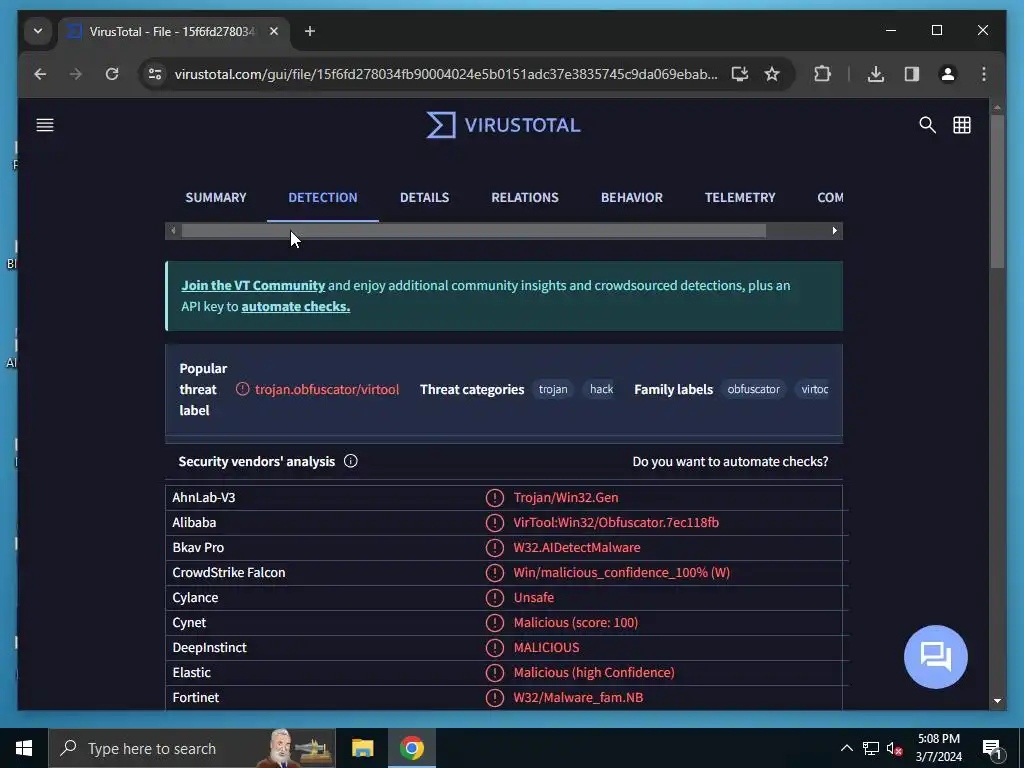Click the Join the VT Community link
1024x768 pixels.
[253, 285]
